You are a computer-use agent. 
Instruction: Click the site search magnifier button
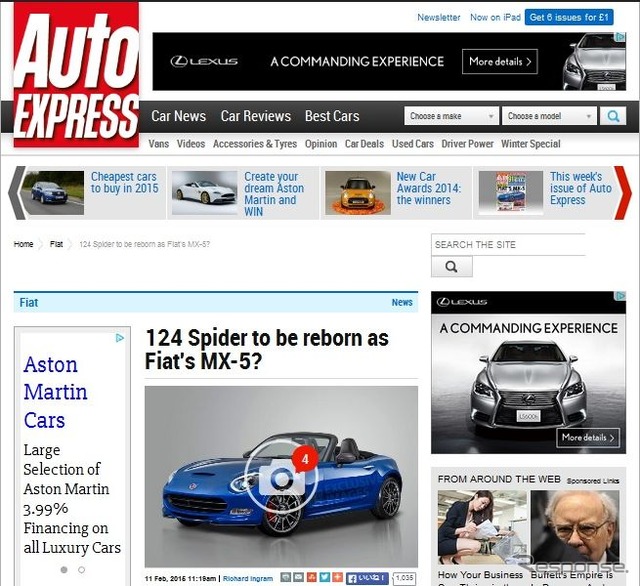[451, 266]
